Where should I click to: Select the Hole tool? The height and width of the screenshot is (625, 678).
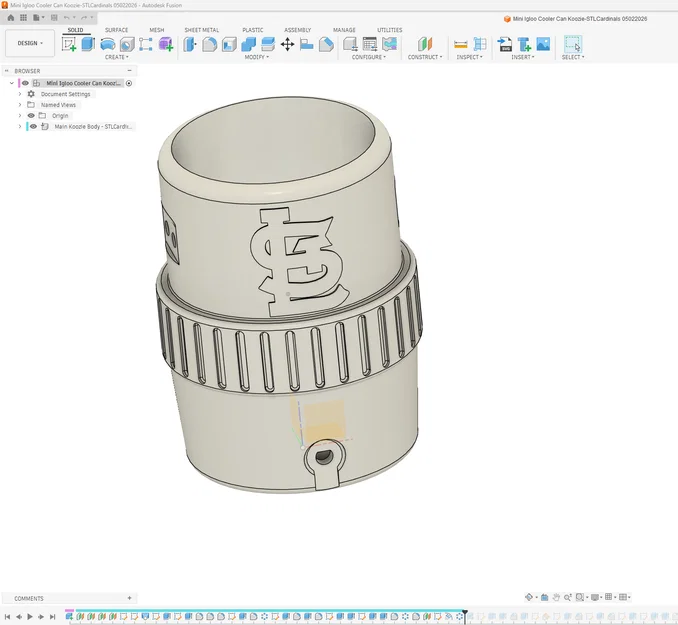(x=127, y=44)
